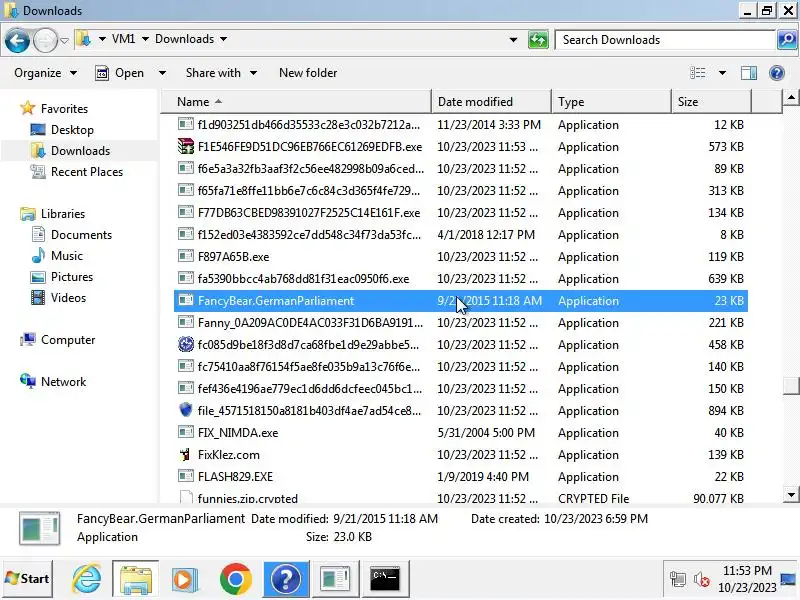Select fef436e4196ae779ec1d6dd6dcfeec045bc1 file
The width and height of the screenshot is (800, 600).
(461, 388)
